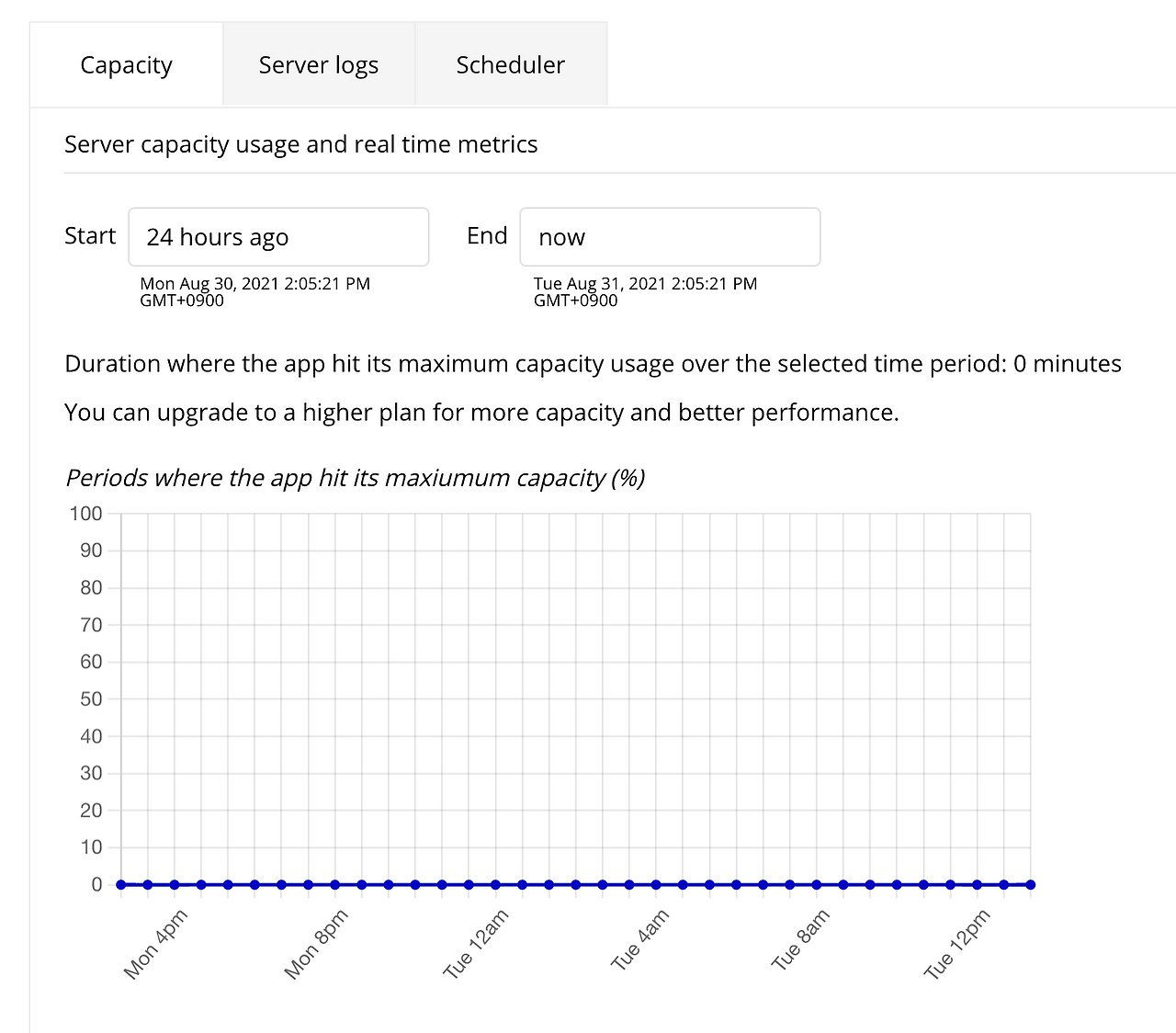The height and width of the screenshot is (1033, 1176).
Task: Switch to the Capacity tab
Action: coord(126,64)
